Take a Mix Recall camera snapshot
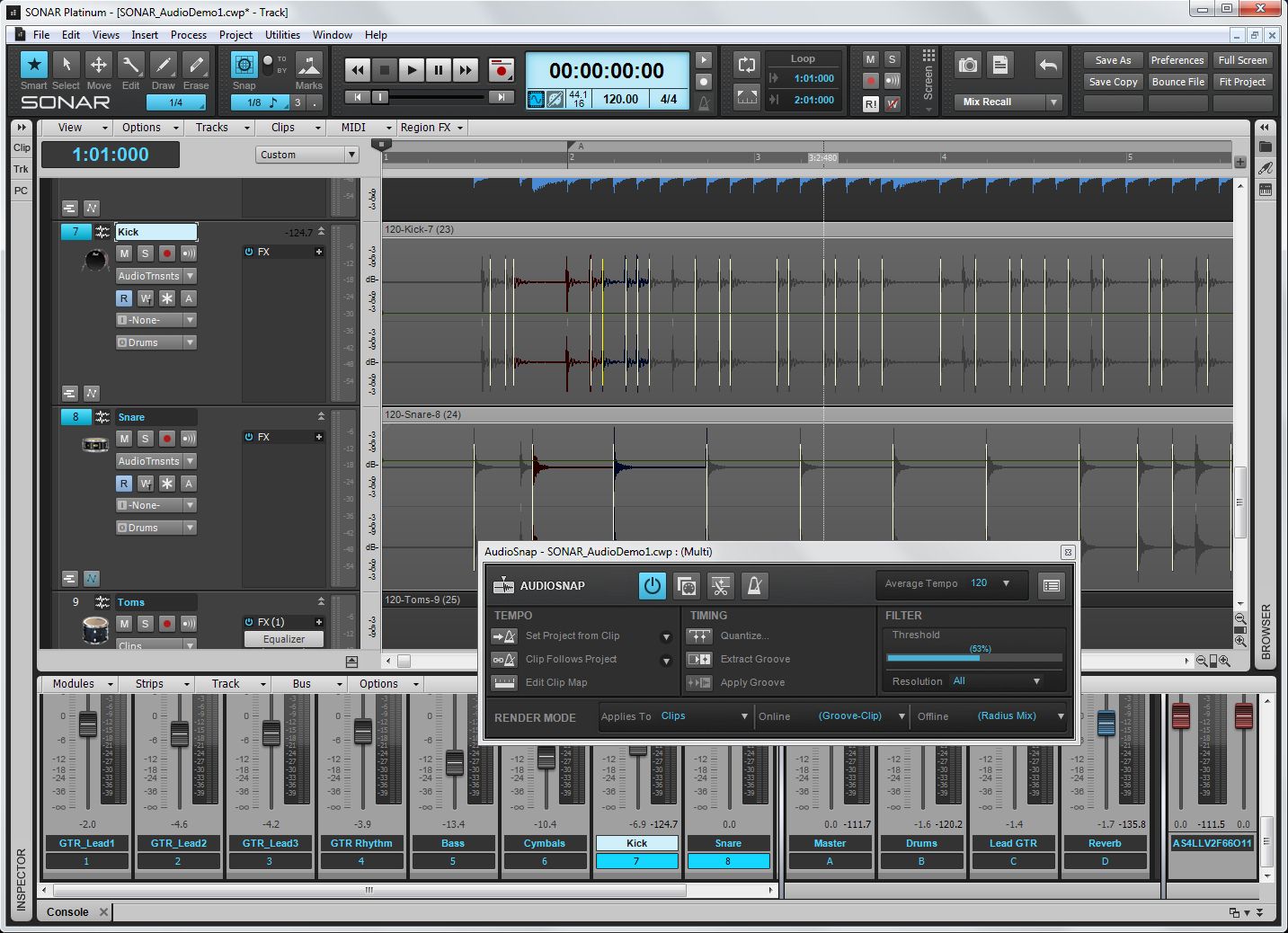 coord(968,65)
